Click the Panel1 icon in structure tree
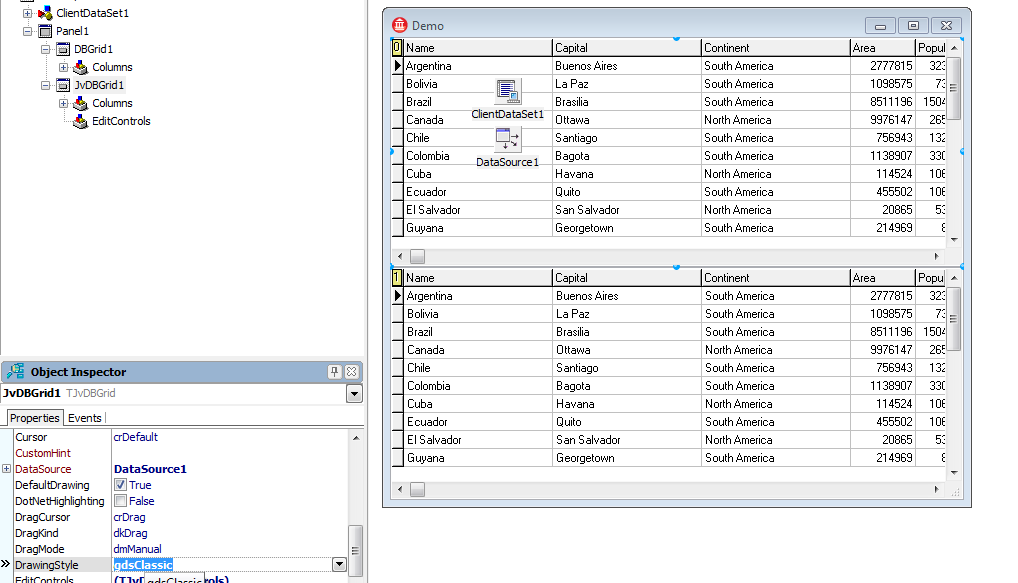Image resolution: width=1018 pixels, height=583 pixels. (x=45, y=31)
